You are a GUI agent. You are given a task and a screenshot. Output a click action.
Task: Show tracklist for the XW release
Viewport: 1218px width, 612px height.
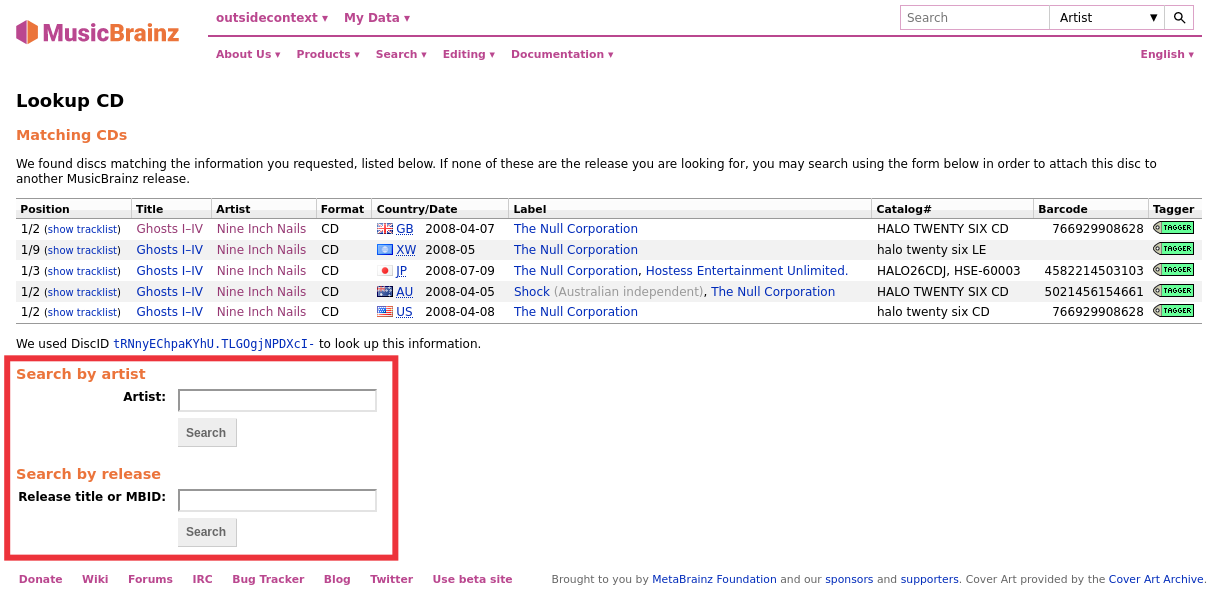point(83,250)
